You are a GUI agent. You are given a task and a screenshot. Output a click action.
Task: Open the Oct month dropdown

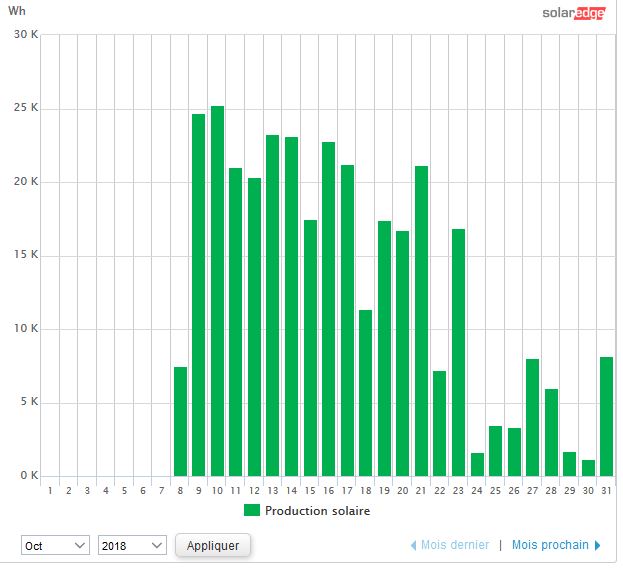click(x=56, y=545)
